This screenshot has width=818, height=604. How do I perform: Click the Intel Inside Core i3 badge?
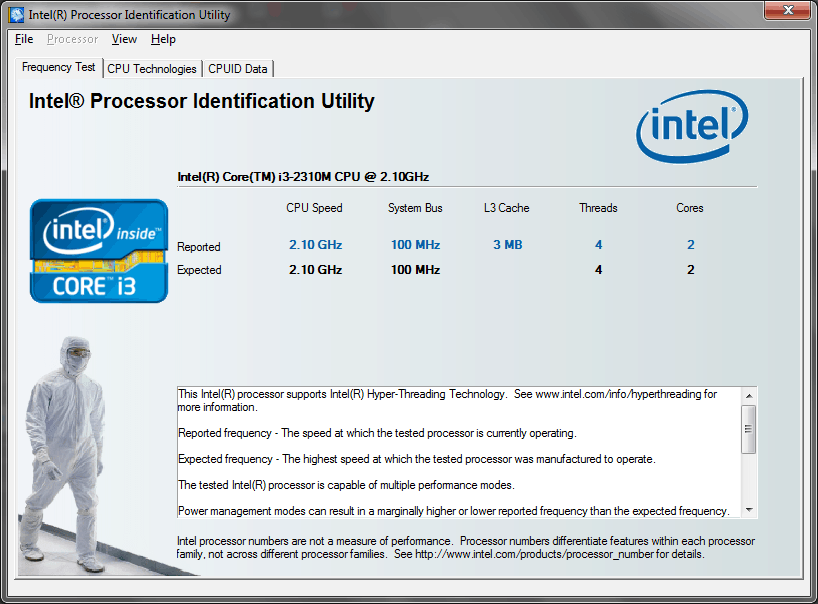99,251
